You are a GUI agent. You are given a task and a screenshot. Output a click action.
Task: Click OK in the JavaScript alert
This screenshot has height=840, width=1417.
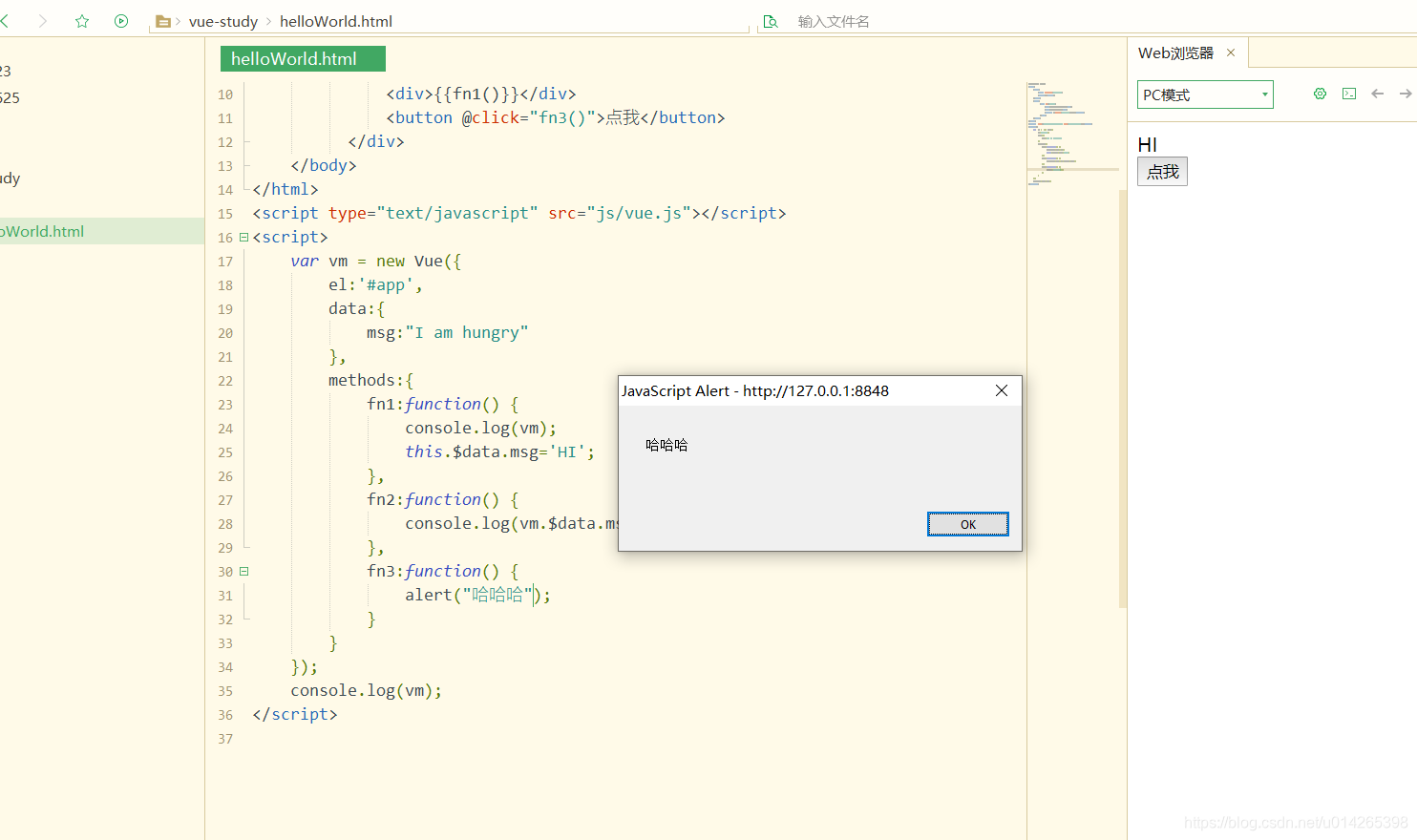coord(968,524)
